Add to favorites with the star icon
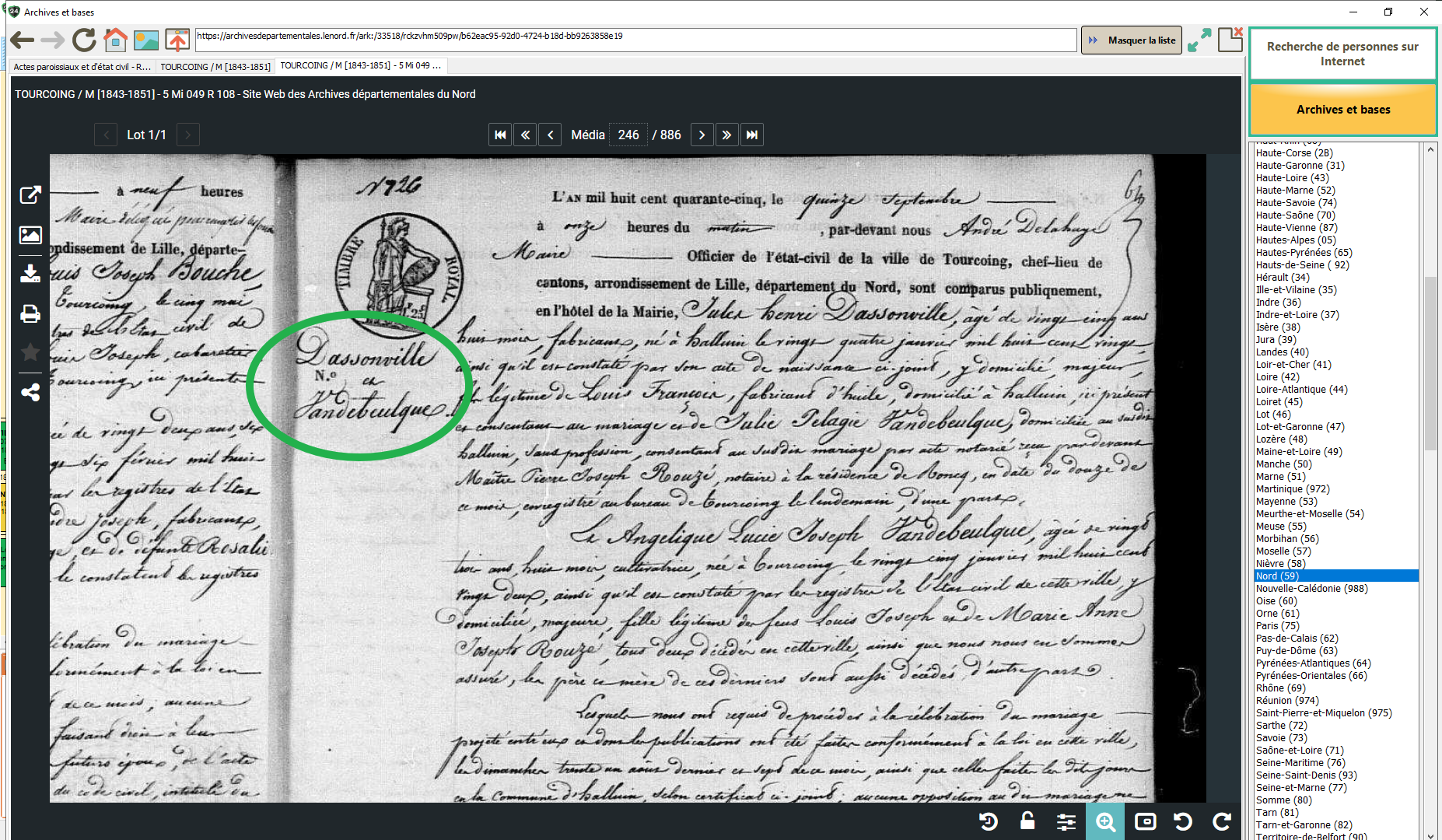 point(30,352)
